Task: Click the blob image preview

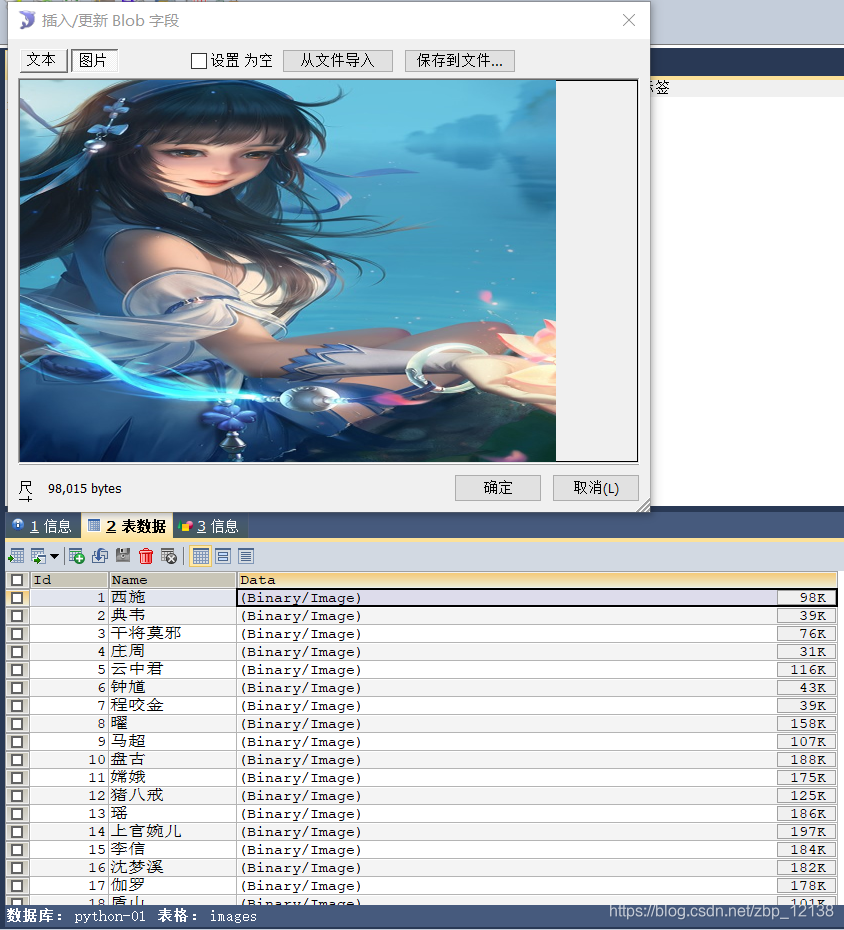Action: (288, 270)
